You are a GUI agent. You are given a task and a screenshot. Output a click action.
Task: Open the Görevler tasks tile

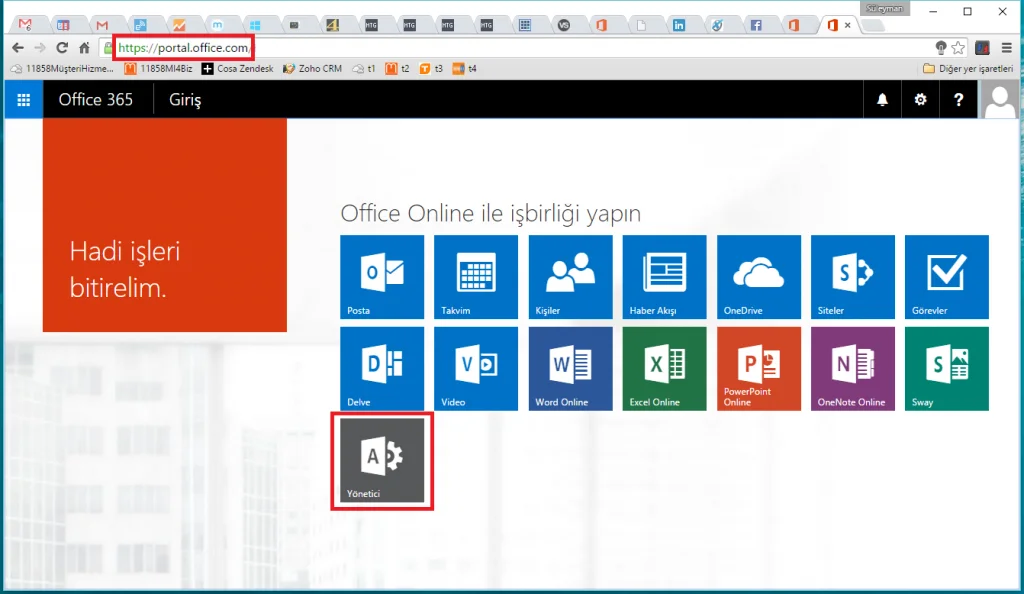click(x=946, y=277)
